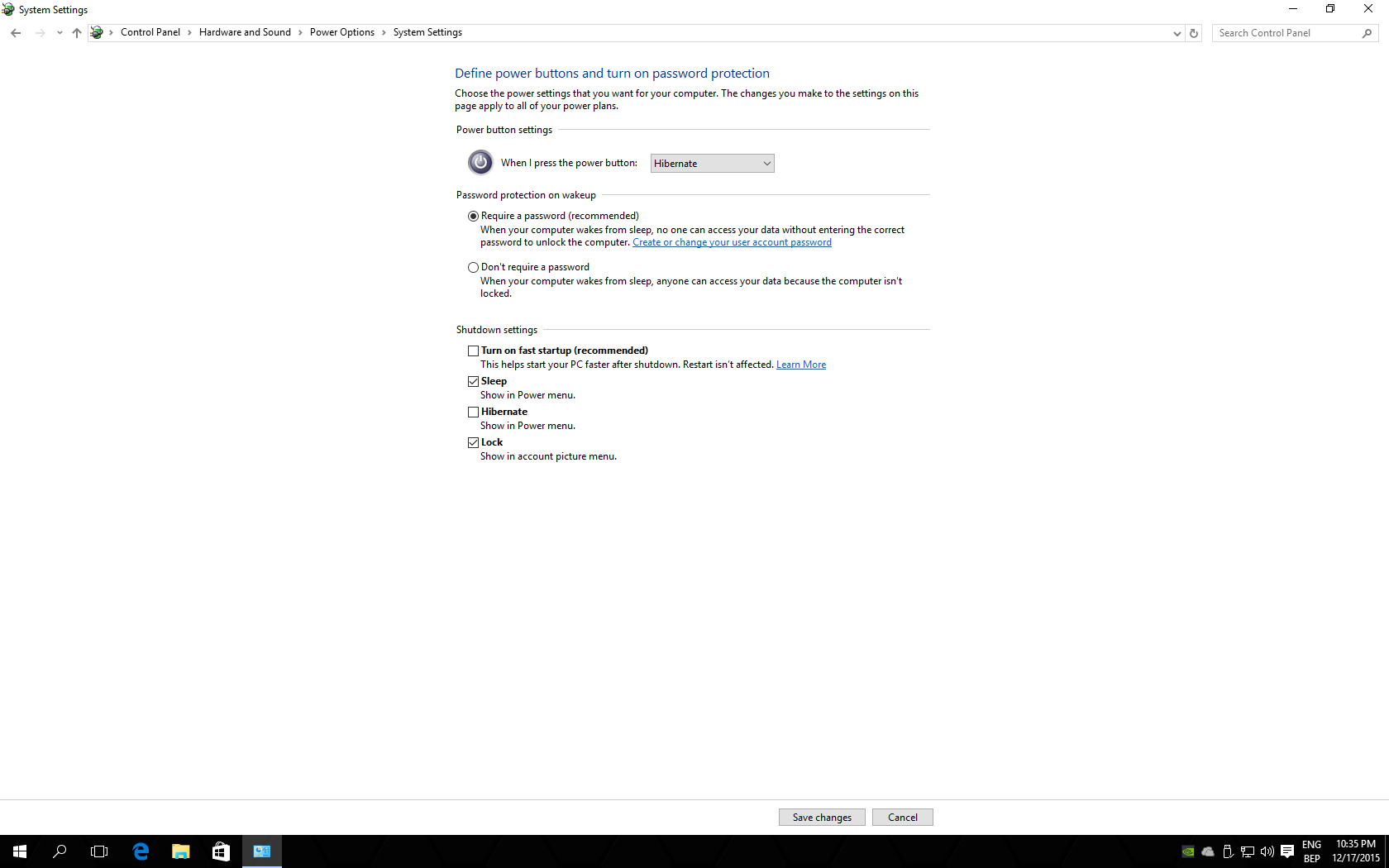This screenshot has width=1389, height=868.
Task: Expand chevron before Control Panel breadcrumb
Action: pyautogui.click(x=112, y=33)
